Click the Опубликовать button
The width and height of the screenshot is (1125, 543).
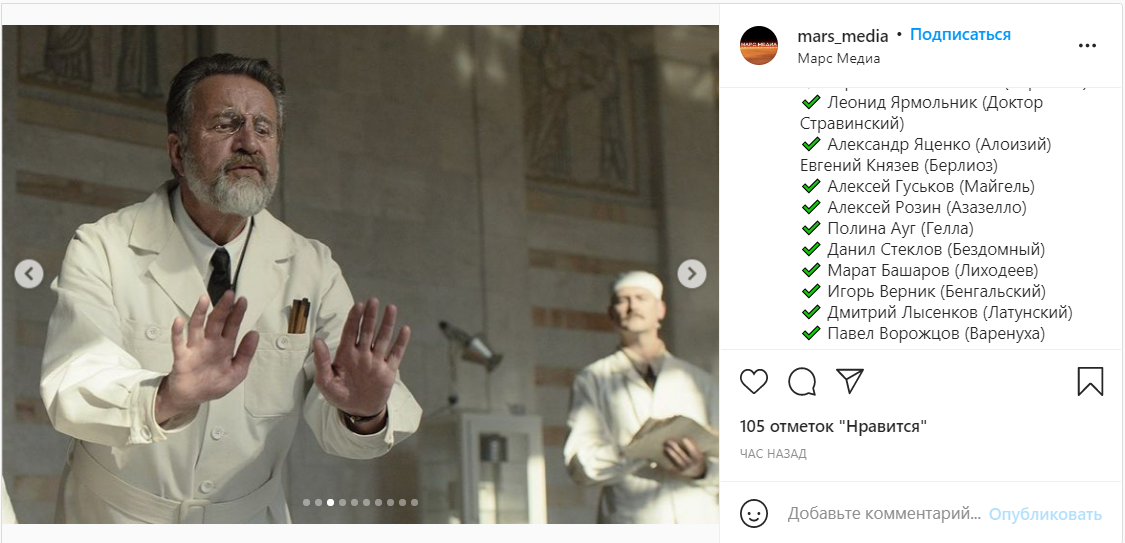[1045, 514]
